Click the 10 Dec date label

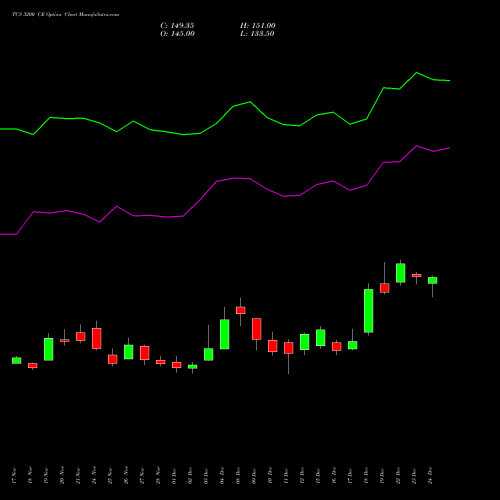coord(270,476)
